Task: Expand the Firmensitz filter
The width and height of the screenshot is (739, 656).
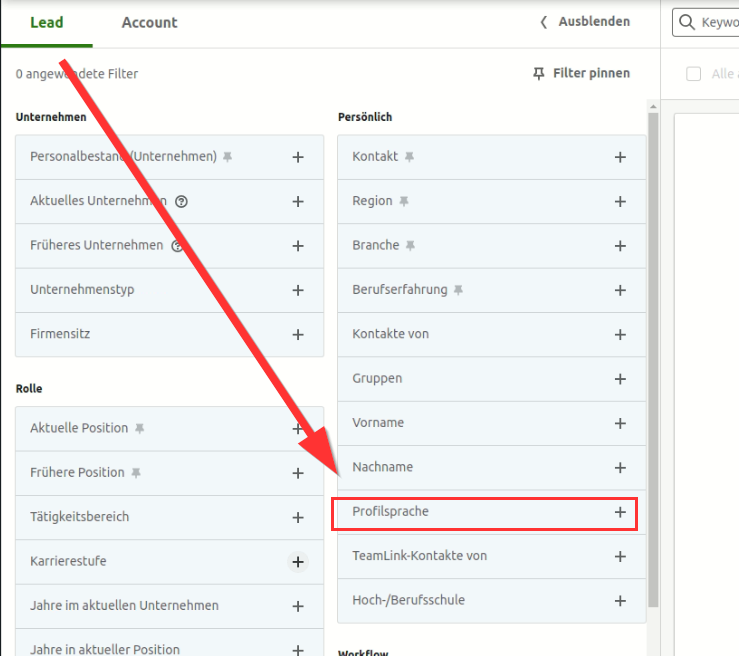Action: coord(297,334)
